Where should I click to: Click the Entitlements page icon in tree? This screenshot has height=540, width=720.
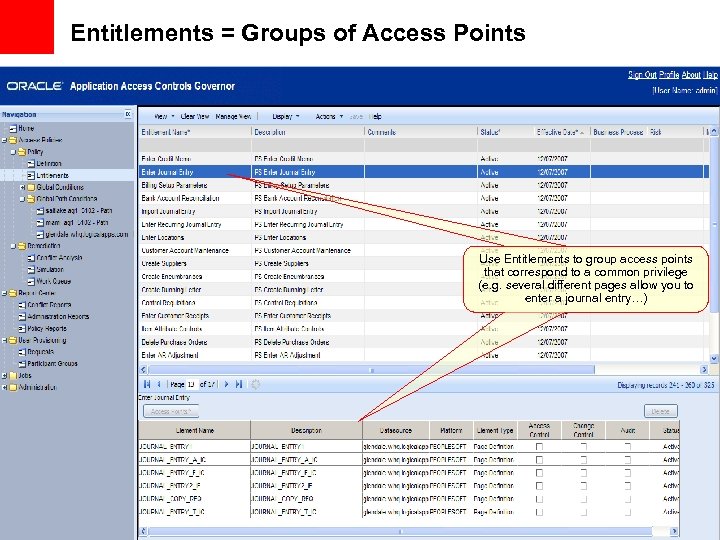tap(31, 175)
